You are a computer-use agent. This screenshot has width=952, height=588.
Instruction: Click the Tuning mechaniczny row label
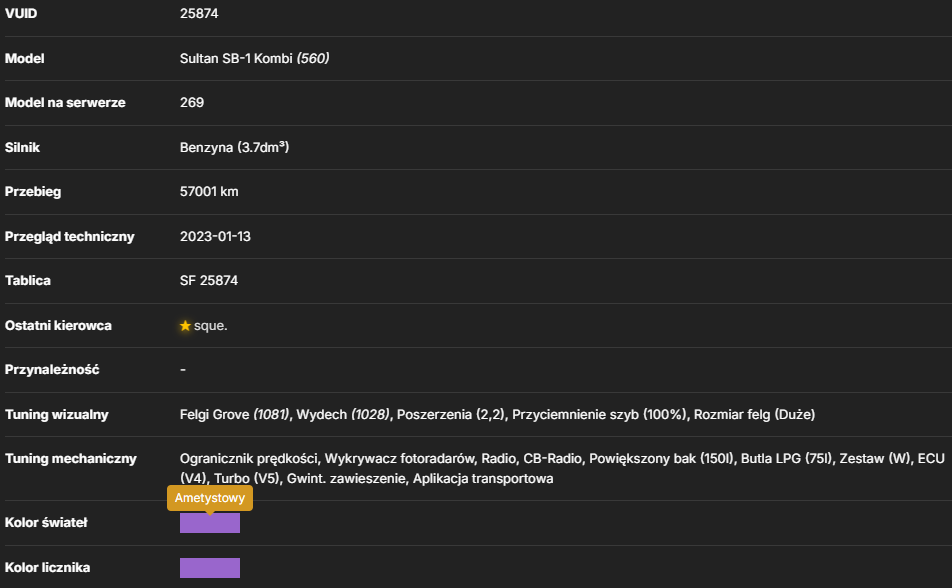tap(70, 459)
